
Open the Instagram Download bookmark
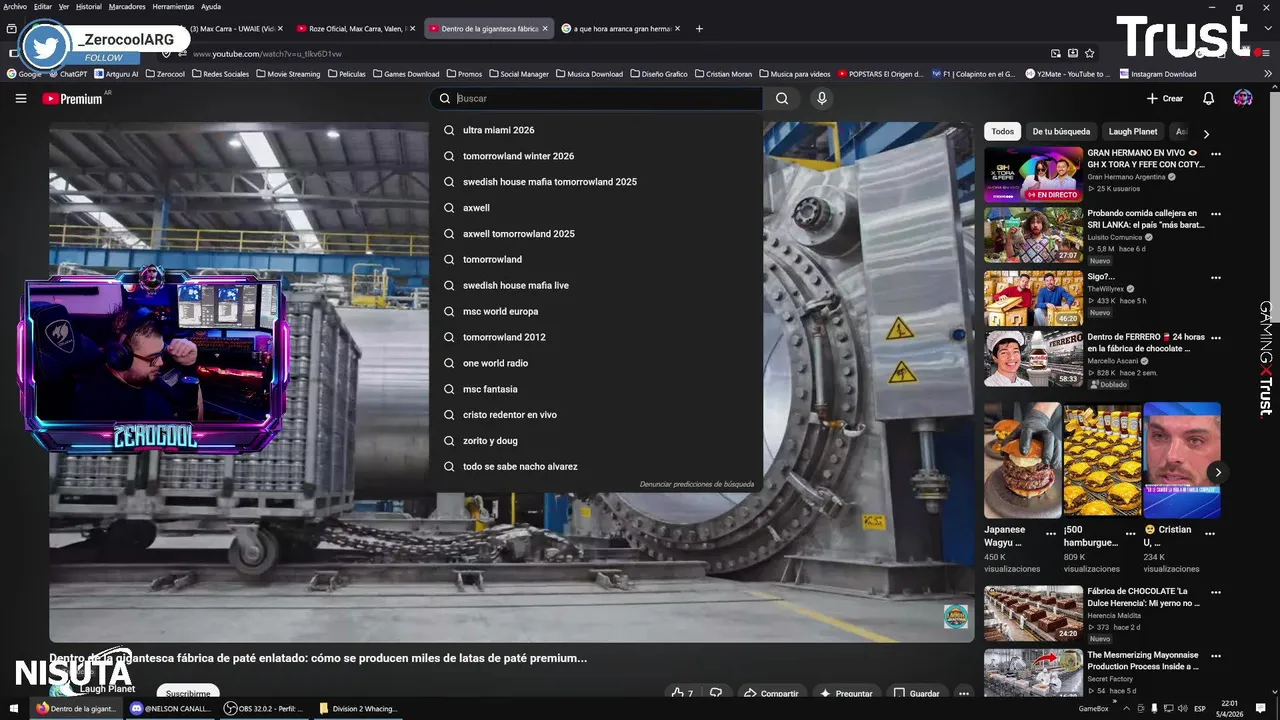[x=1158, y=74]
